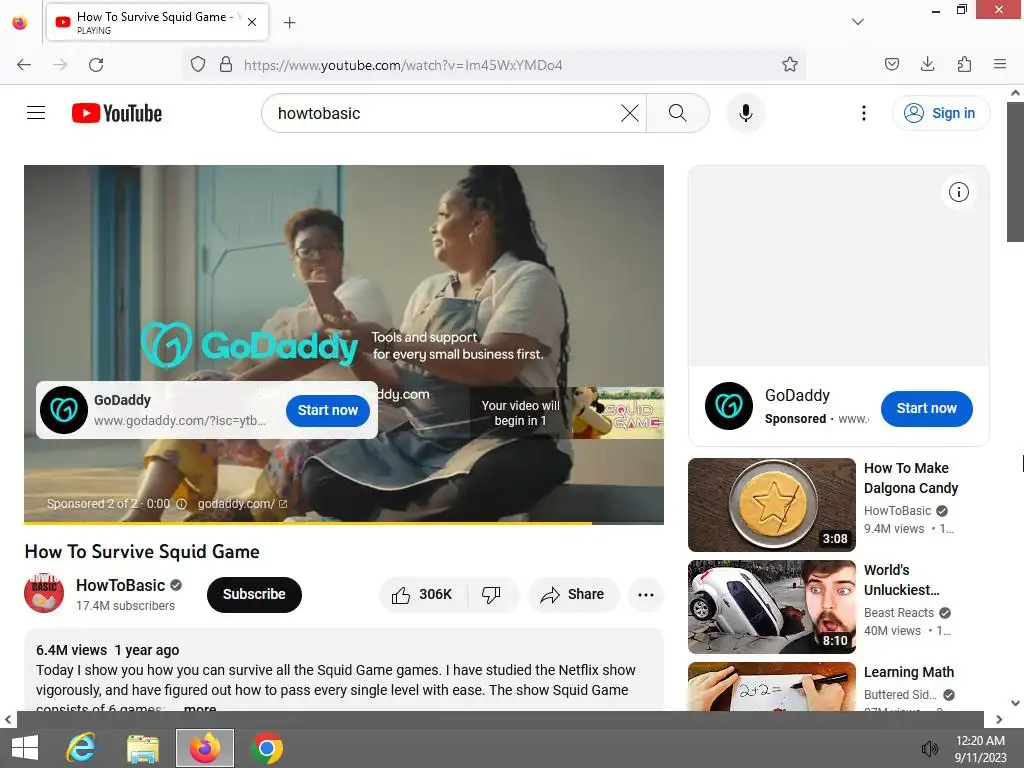Open Firefox downloads panel
This screenshot has width=1024, height=768.
pos(927,65)
